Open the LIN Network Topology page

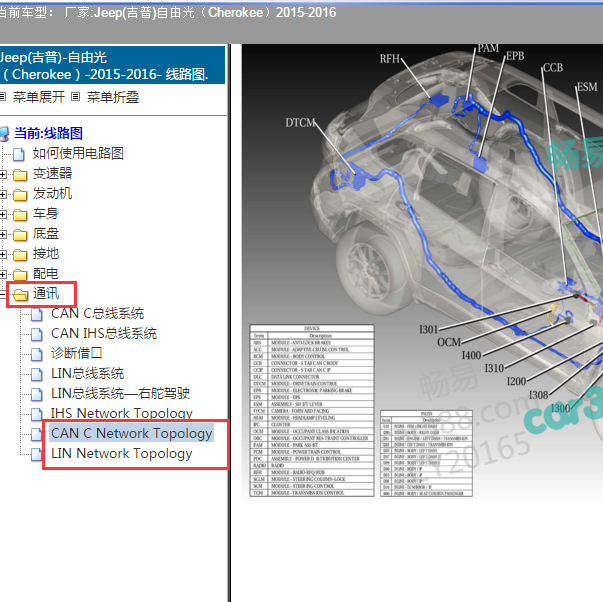coord(122,453)
